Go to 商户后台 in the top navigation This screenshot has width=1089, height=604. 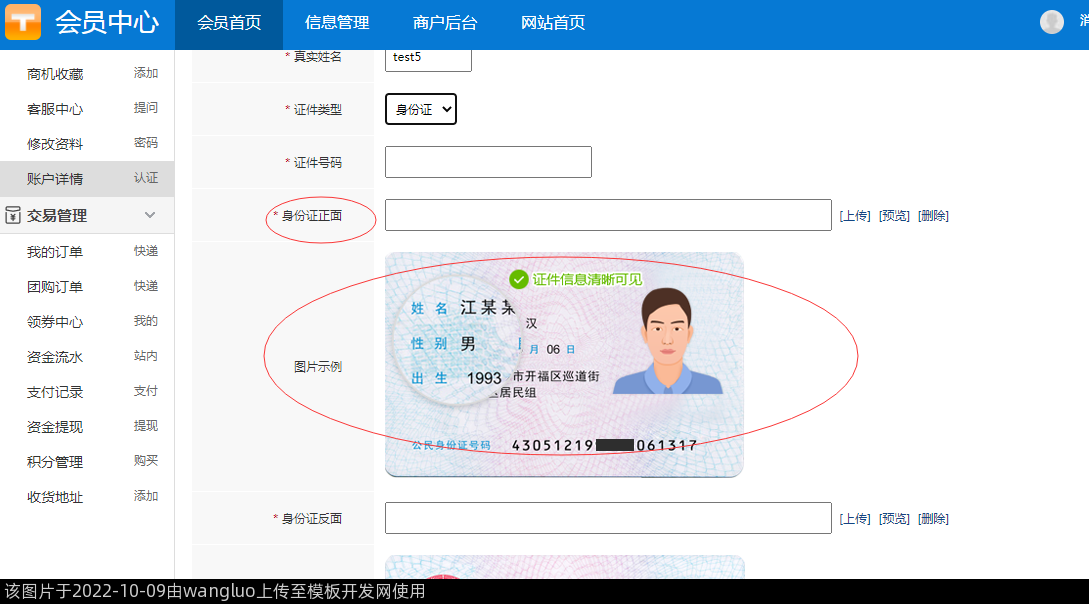point(445,23)
